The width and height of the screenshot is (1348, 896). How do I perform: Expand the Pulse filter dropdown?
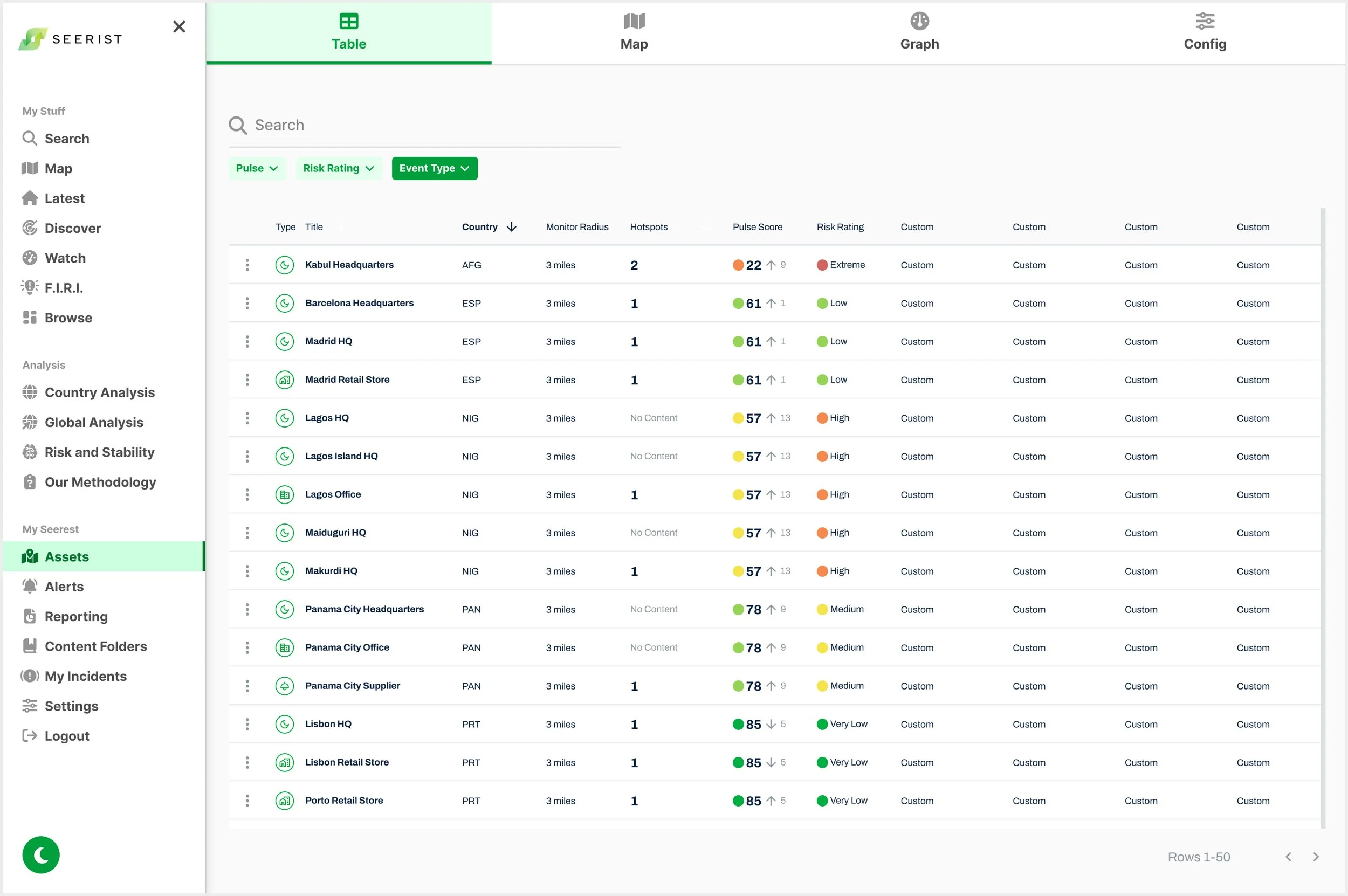(x=257, y=168)
